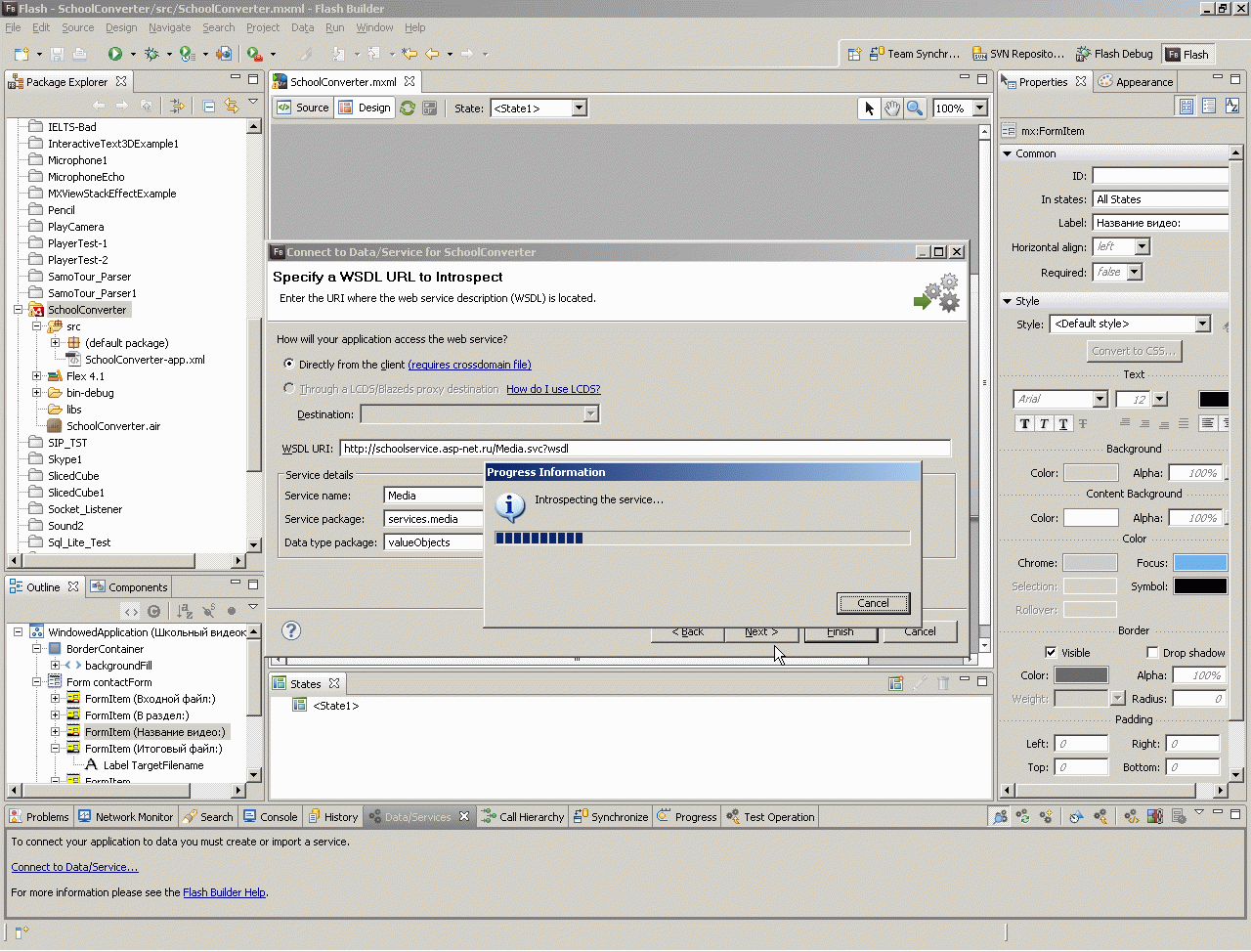The image size is (1251, 952).
Task: Switch Properties to Standard view icon
Action: [x=1186, y=107]
